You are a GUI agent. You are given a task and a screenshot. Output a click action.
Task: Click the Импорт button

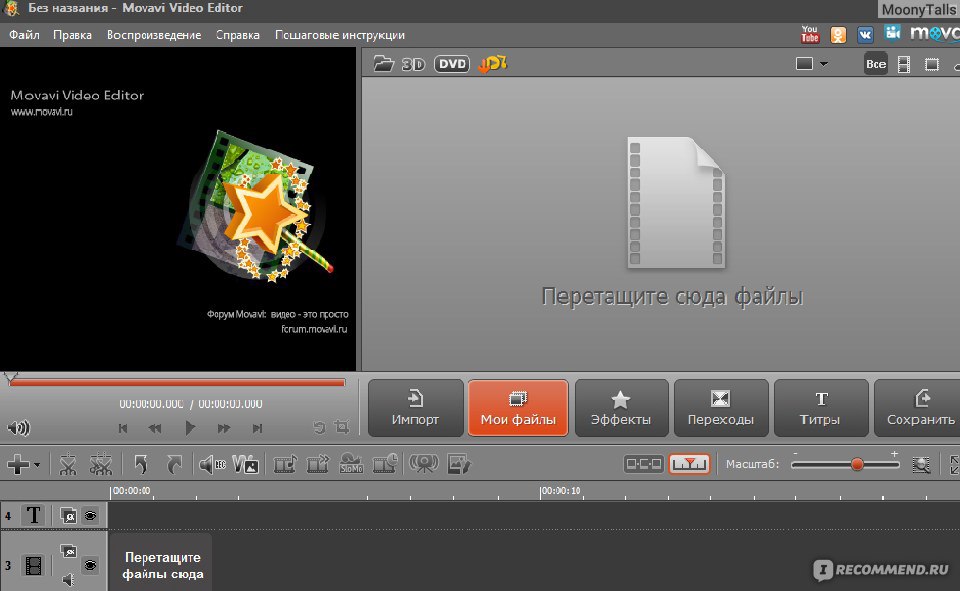[x=415, y=408]
